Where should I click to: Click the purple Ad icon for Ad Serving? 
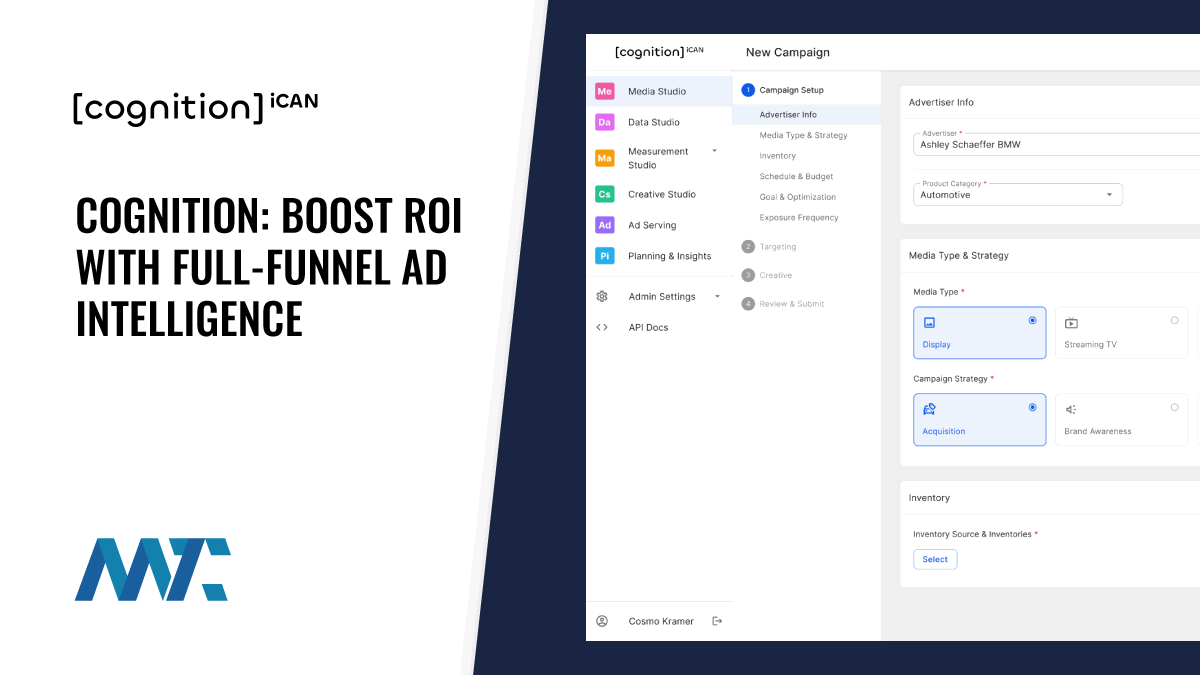pyautogui.click(x=604, y=225)
